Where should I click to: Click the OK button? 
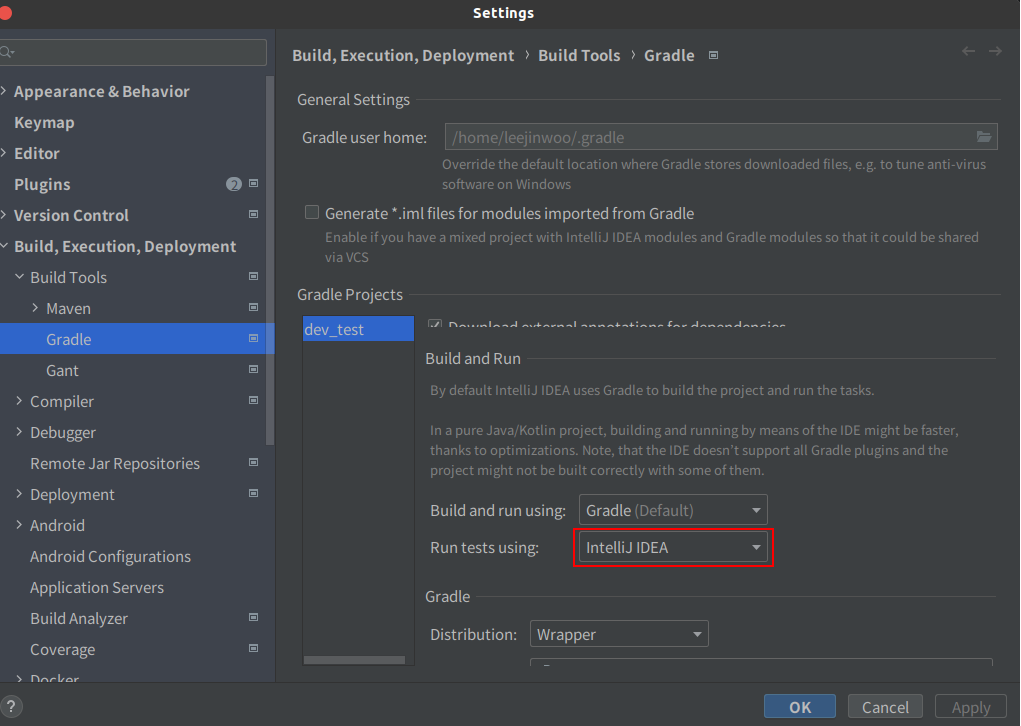pos(800,707)
